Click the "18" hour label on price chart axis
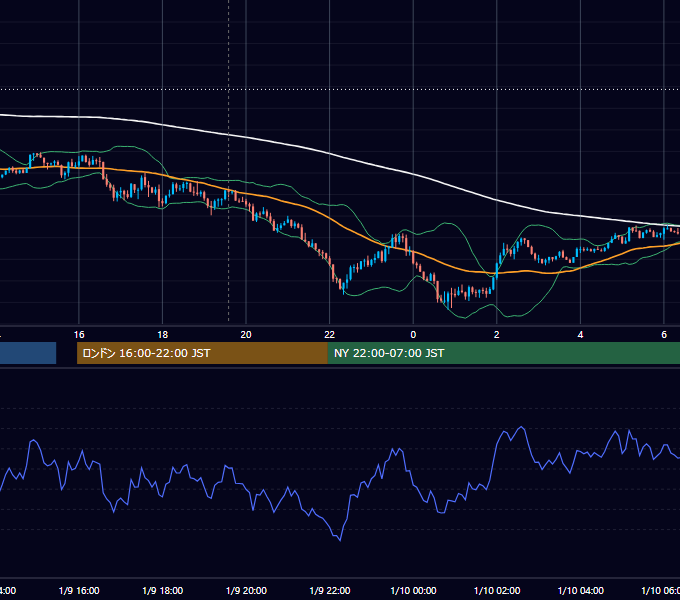Screen dimensions: 680x600 (x=163, y=335)
